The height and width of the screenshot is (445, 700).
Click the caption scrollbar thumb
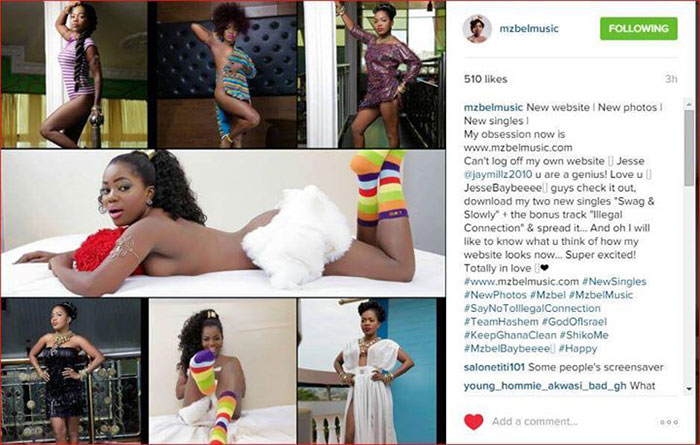point(689,147)
